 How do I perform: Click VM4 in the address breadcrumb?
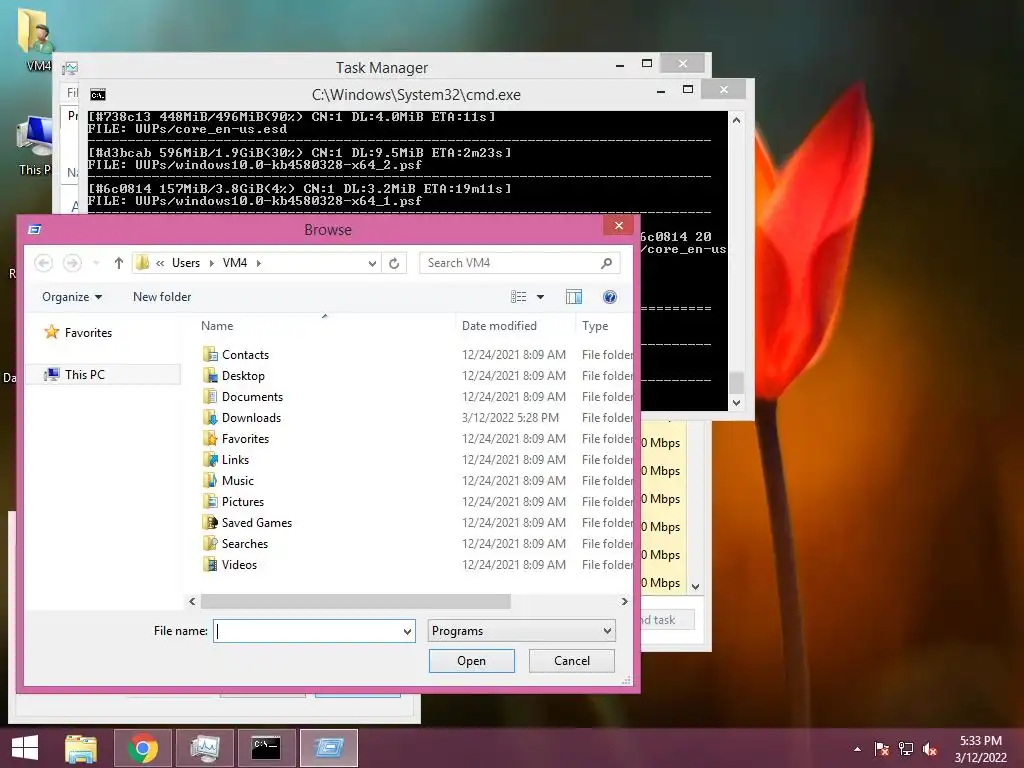(234, 263)
